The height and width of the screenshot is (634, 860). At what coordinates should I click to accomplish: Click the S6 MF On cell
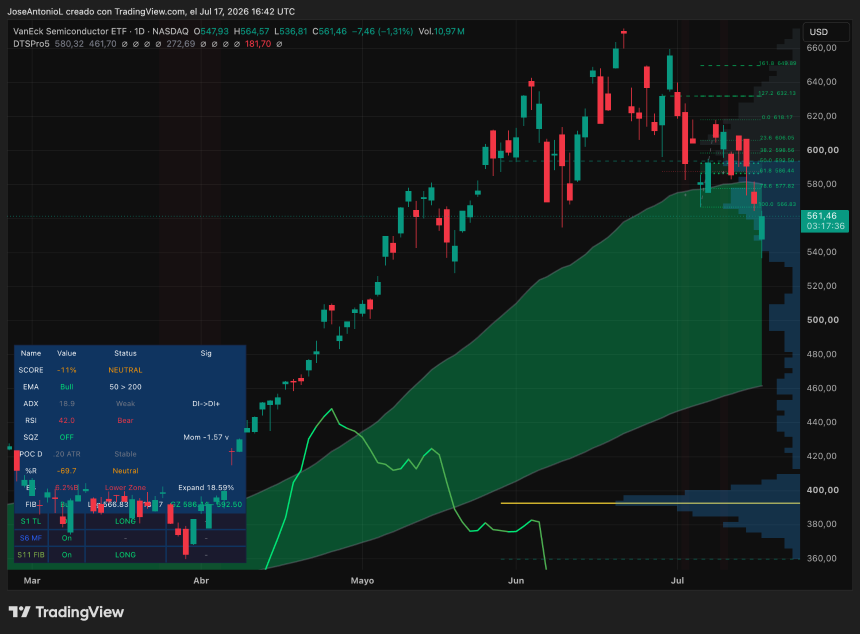[x=66, y=538]
